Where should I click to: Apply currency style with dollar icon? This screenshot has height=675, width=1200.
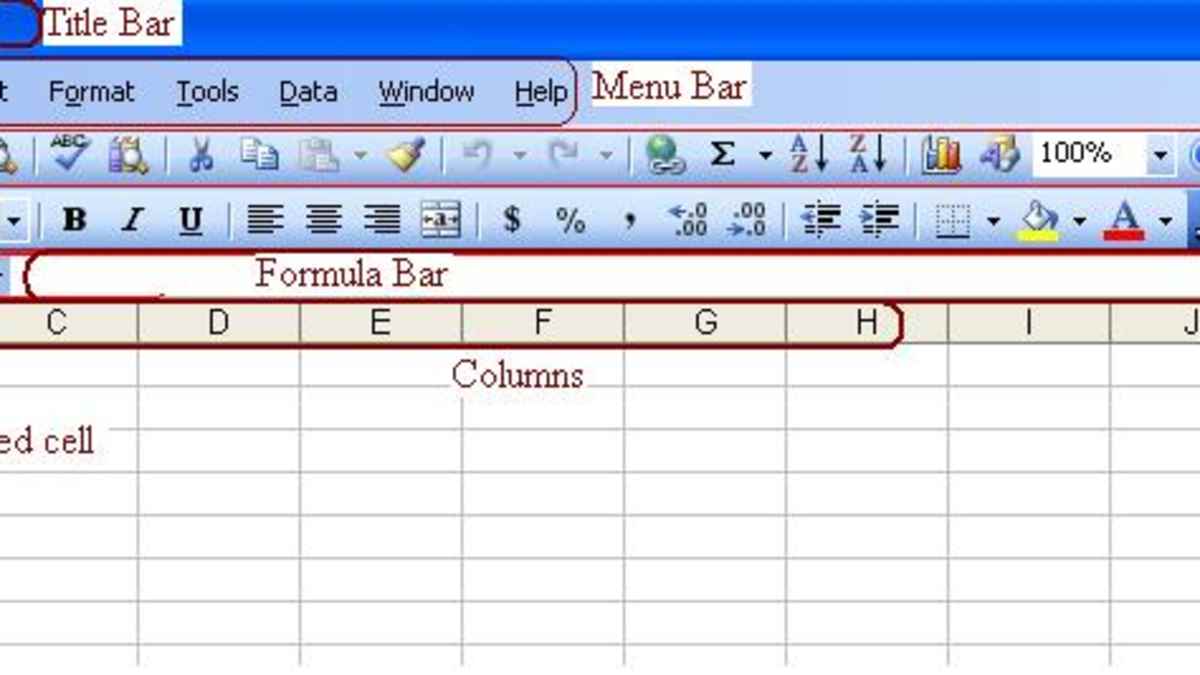coord(513,220)
